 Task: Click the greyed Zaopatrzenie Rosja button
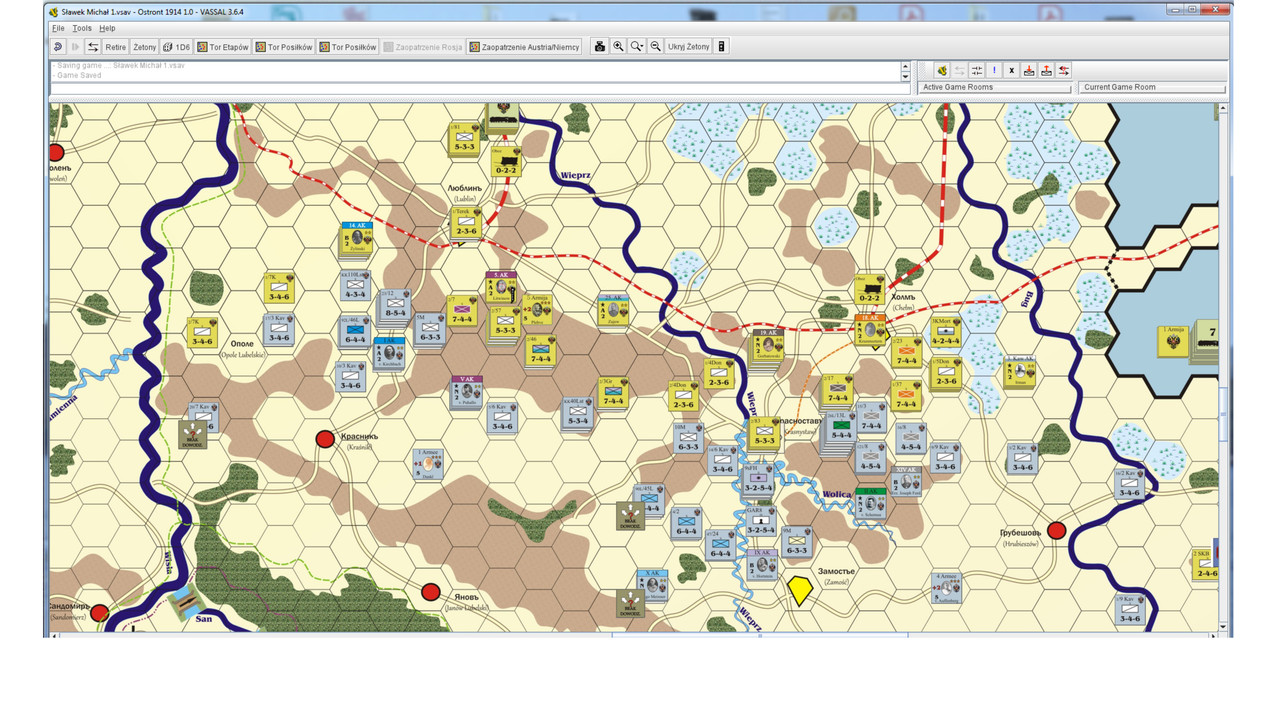point(422,47)
